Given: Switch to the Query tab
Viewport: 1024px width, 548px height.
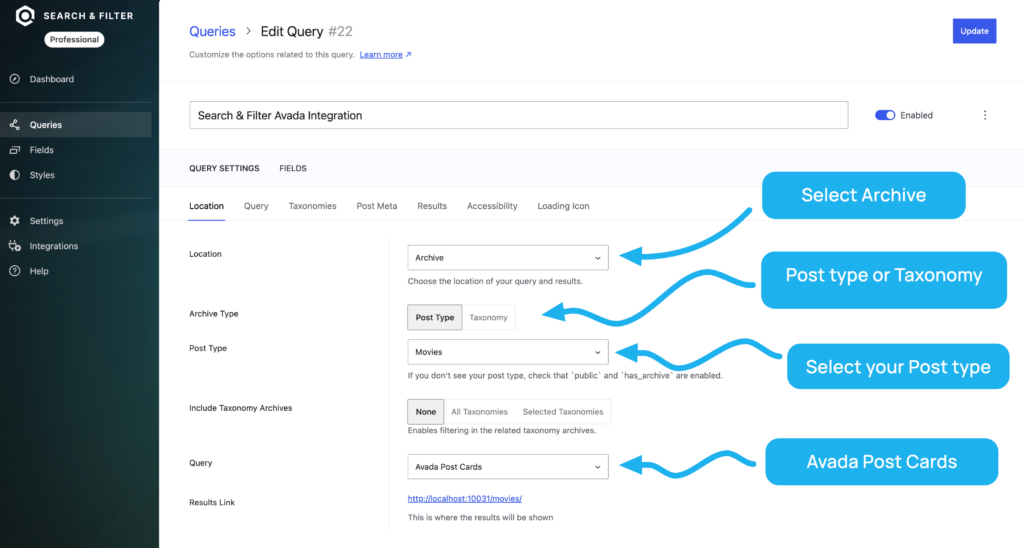Looking at the screenshot, I should [x=256, y=206].
